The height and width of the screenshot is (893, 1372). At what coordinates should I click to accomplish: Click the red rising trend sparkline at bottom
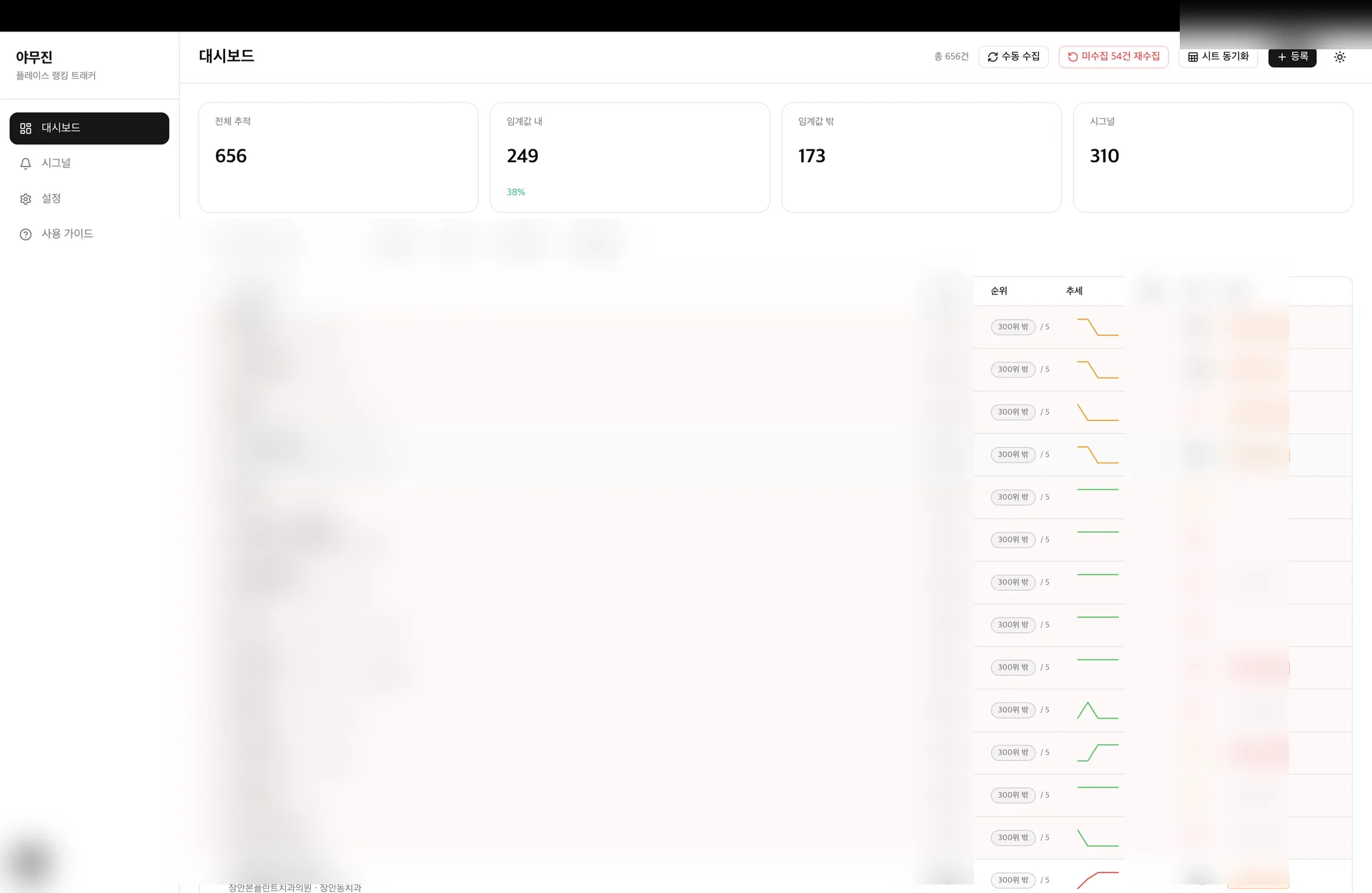pyautogui.click(x=1097, y=879)
